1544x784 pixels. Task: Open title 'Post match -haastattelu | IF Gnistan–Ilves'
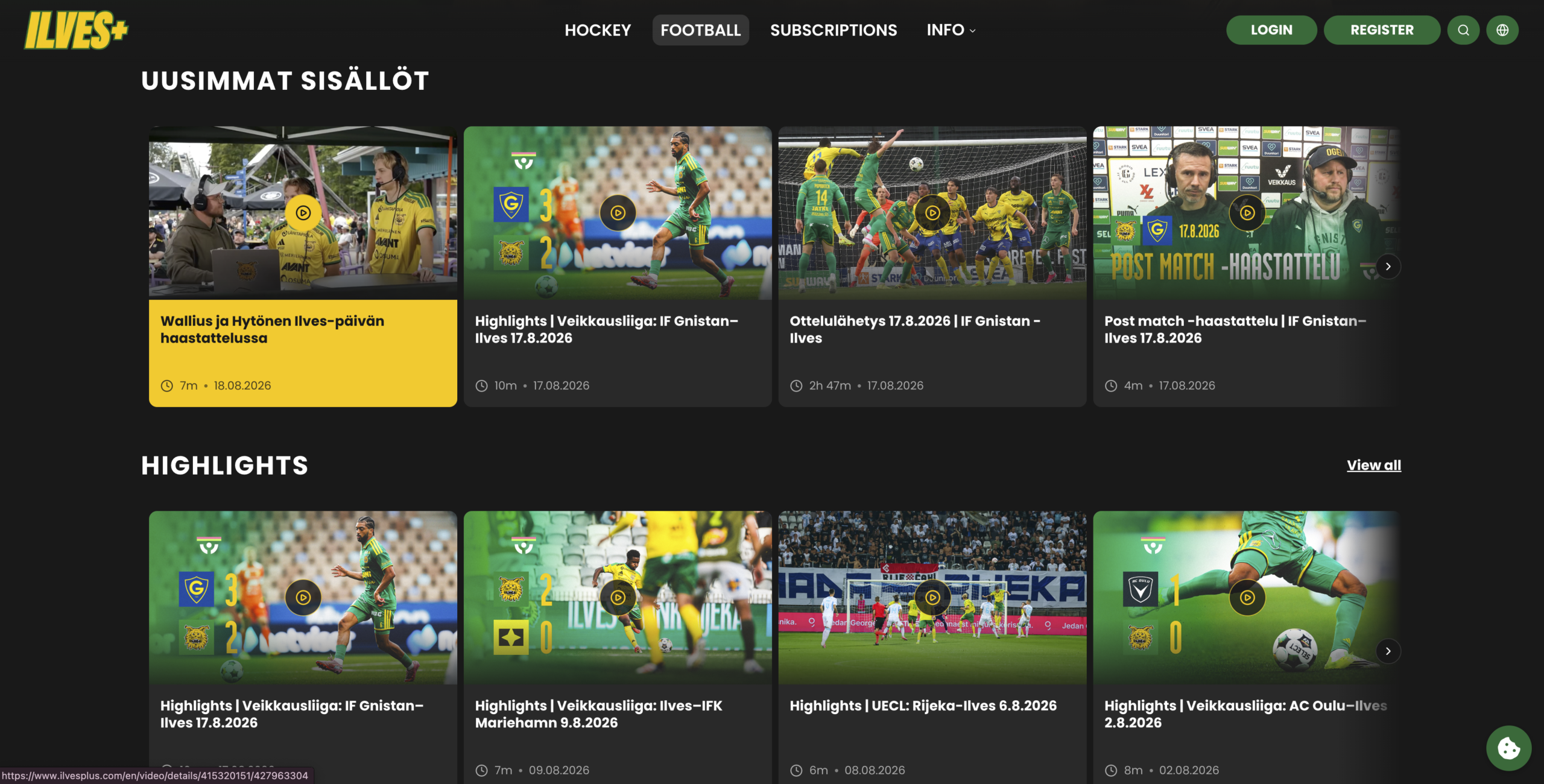point(1235,329)
